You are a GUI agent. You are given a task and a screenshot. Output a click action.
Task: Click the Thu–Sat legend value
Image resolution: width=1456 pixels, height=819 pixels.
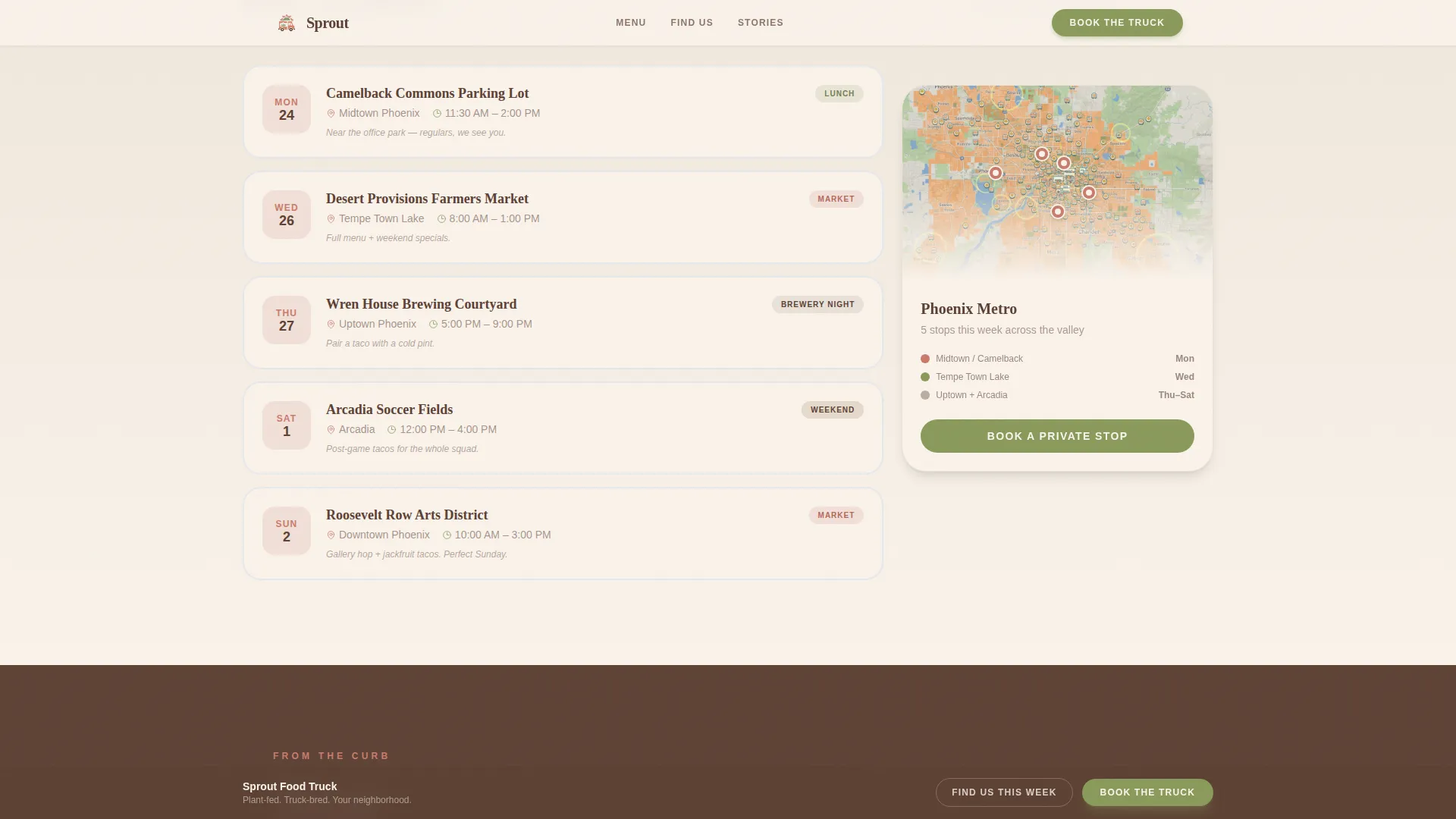(x=1176, y=395)
